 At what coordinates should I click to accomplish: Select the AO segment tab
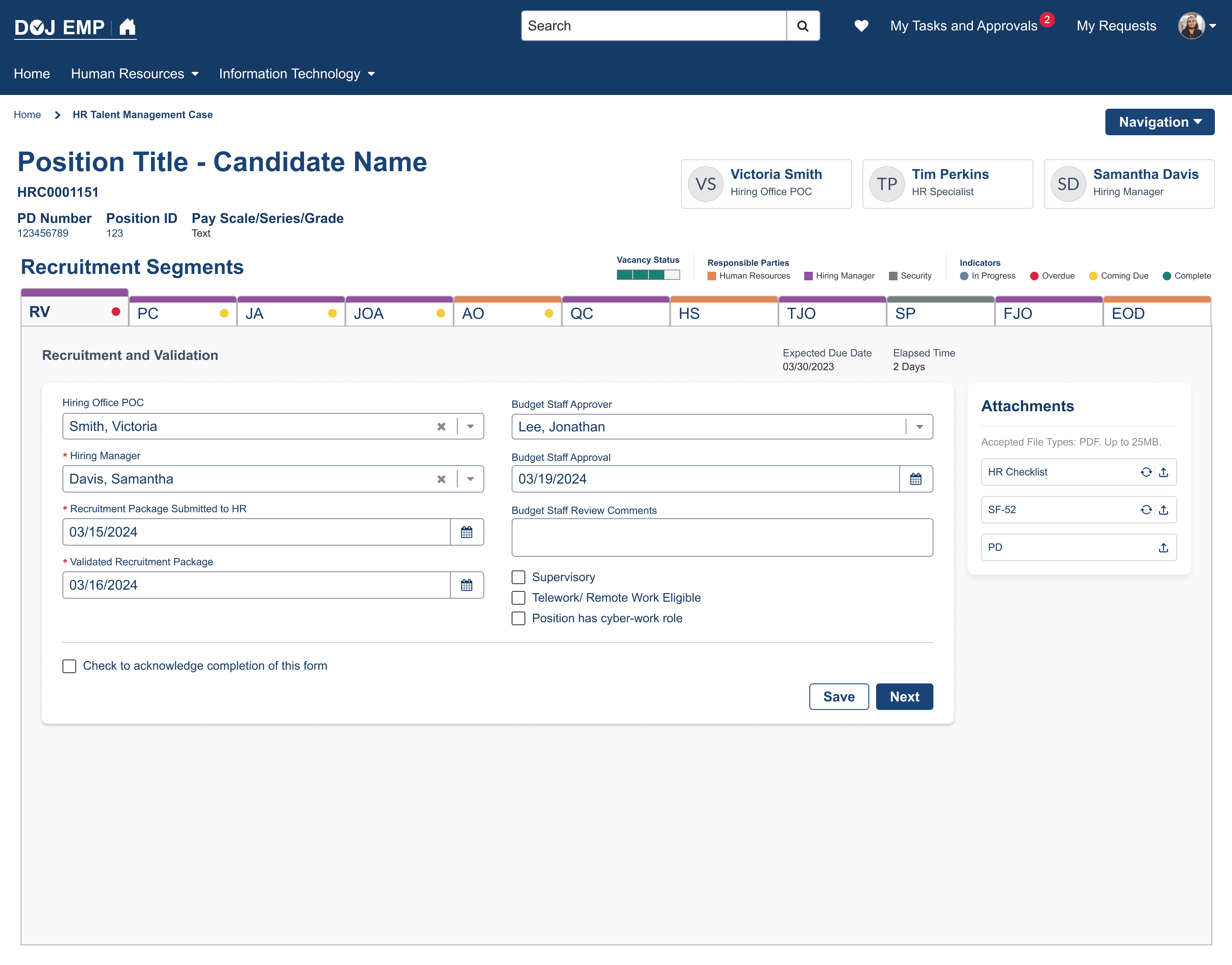coord(508,312)
